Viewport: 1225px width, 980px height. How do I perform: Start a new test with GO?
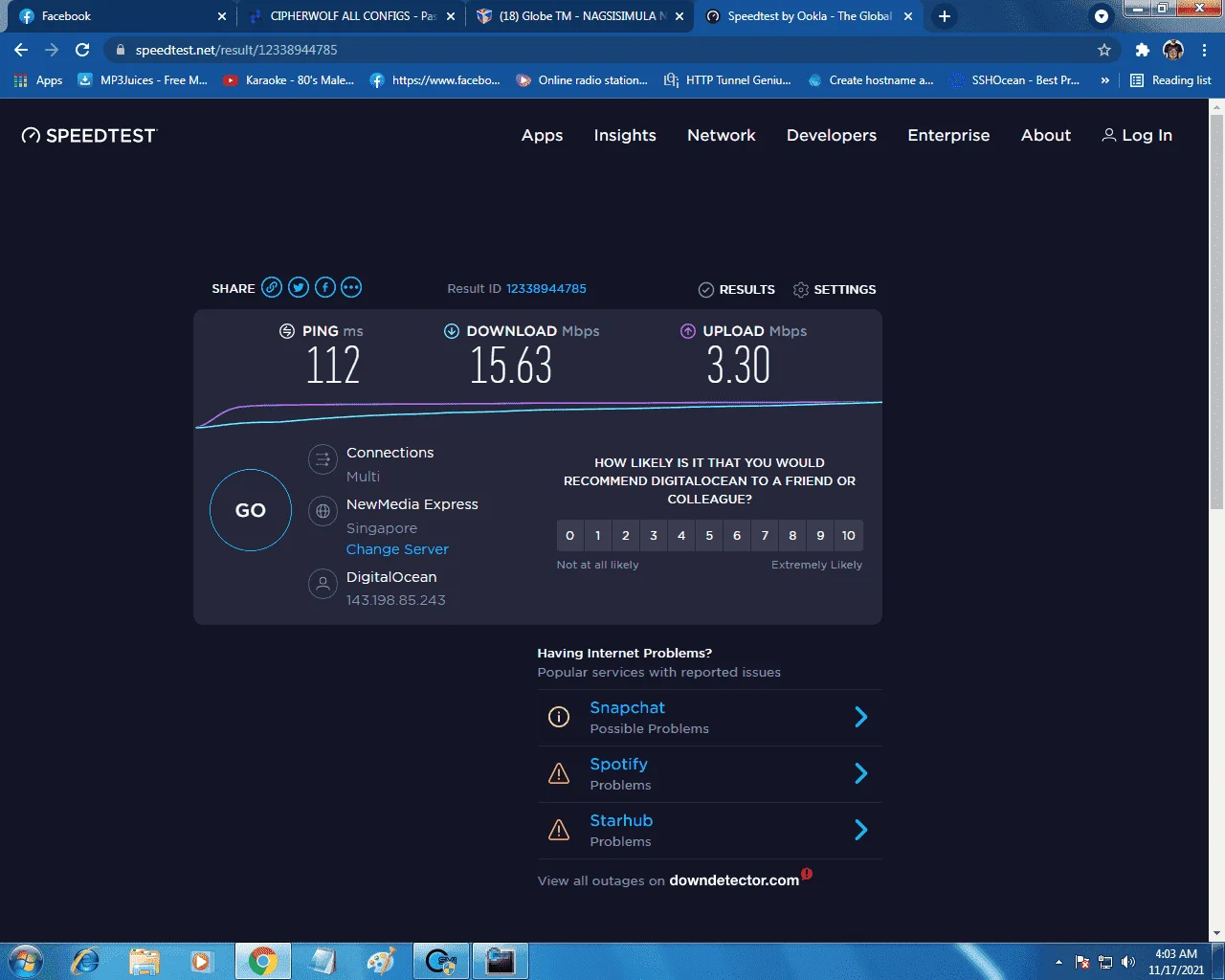point(251,510)
